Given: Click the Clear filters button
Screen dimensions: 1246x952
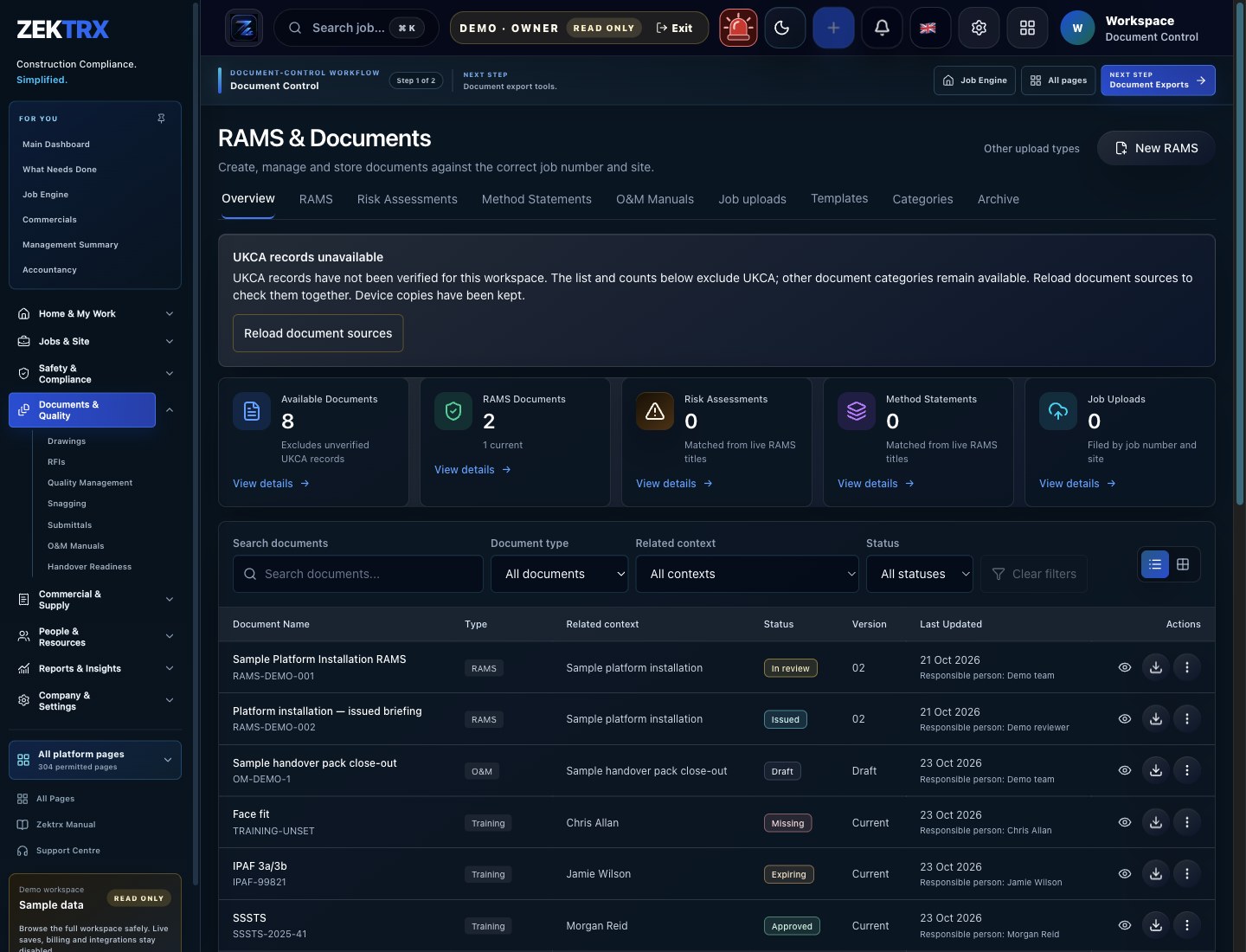Looking at the screenshot, I should tap(1034, 574).
